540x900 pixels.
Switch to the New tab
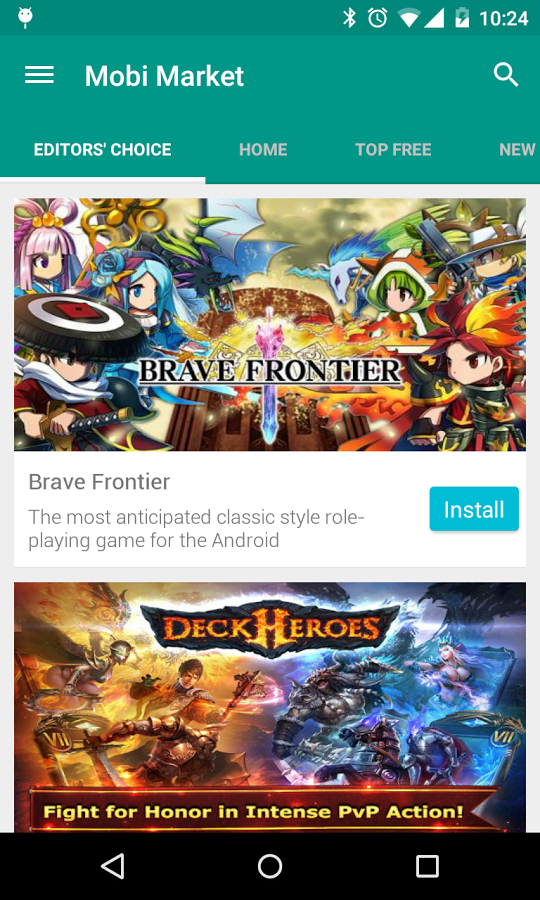click(x=516, y=150)
